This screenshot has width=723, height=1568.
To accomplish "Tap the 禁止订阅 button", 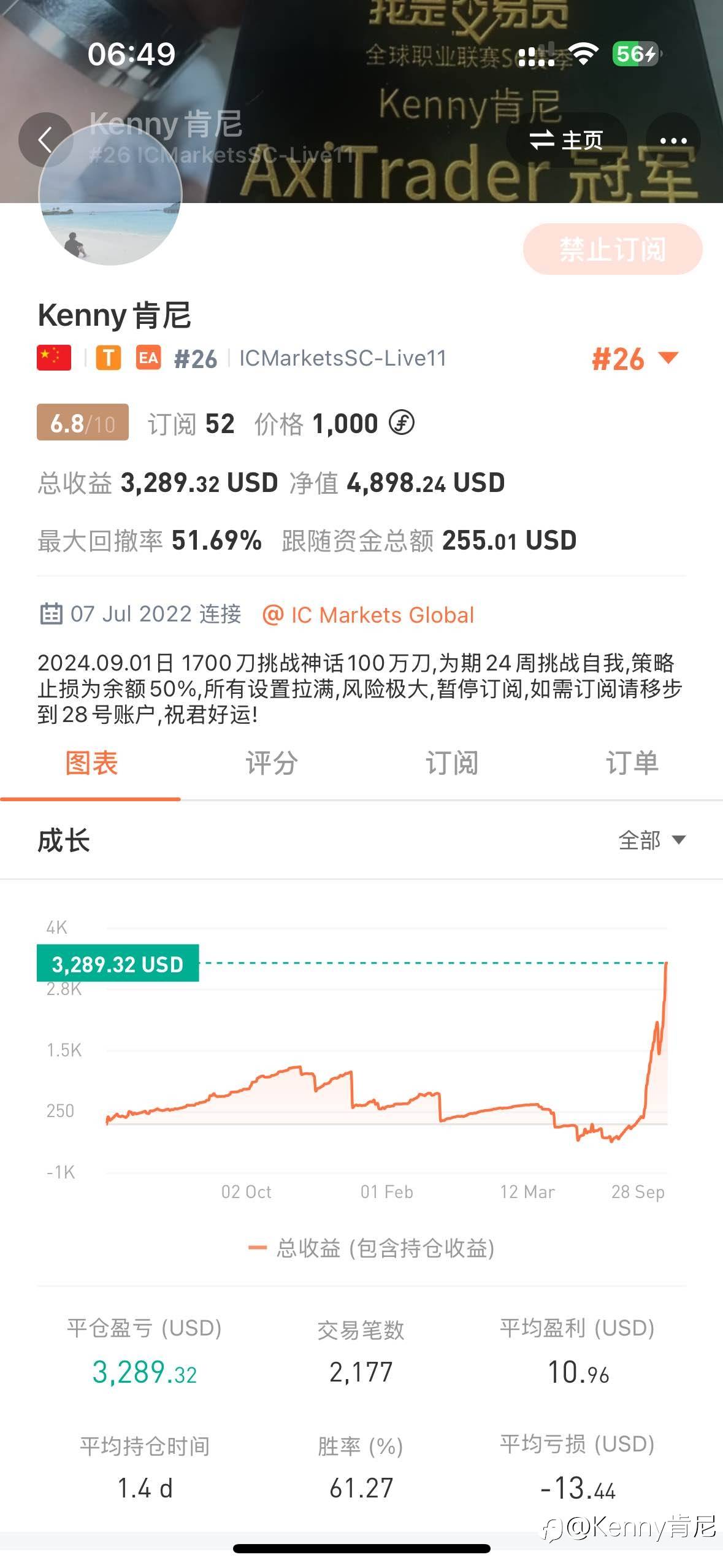I will (612, 250).
